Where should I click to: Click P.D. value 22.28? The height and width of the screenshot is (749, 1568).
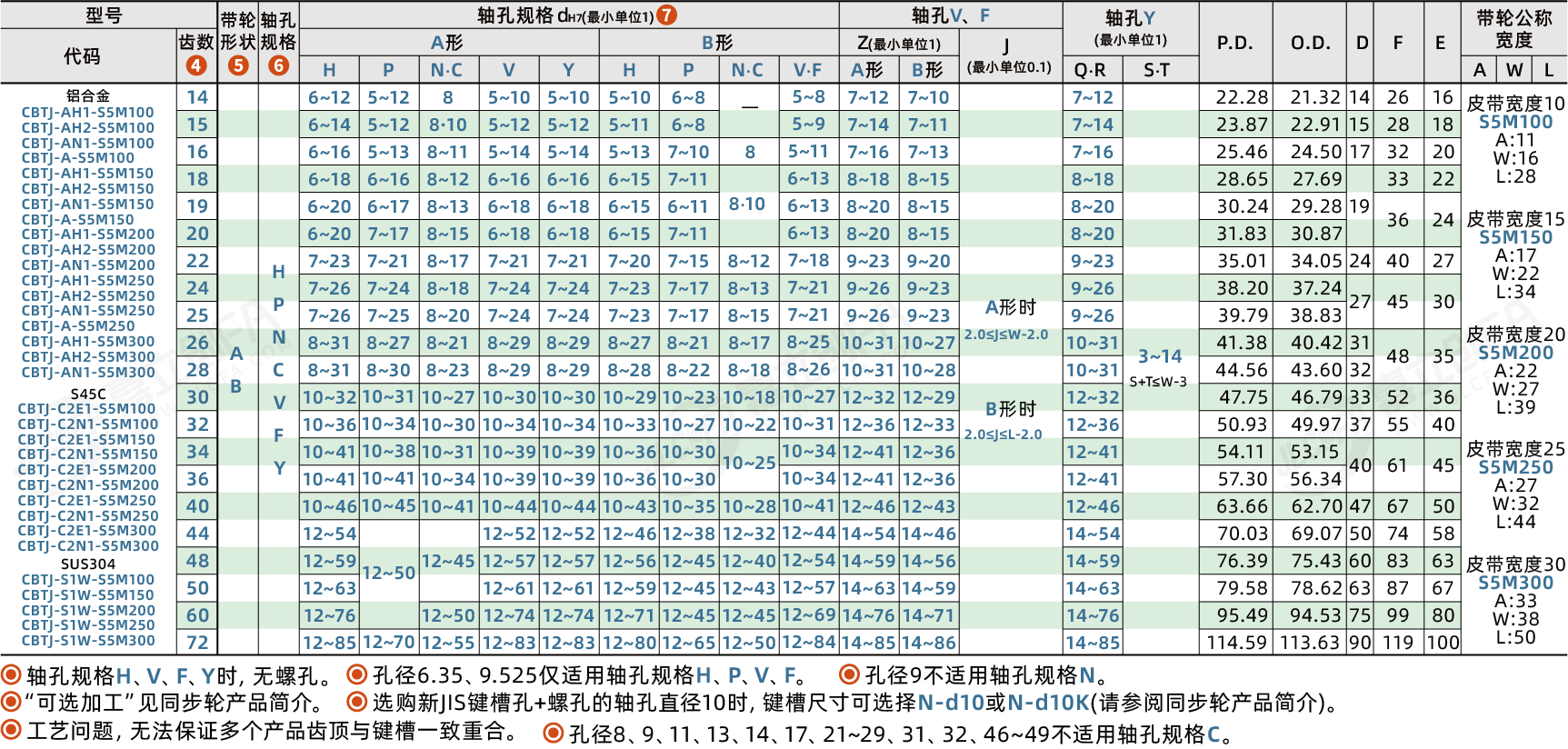click(1243, 97)
